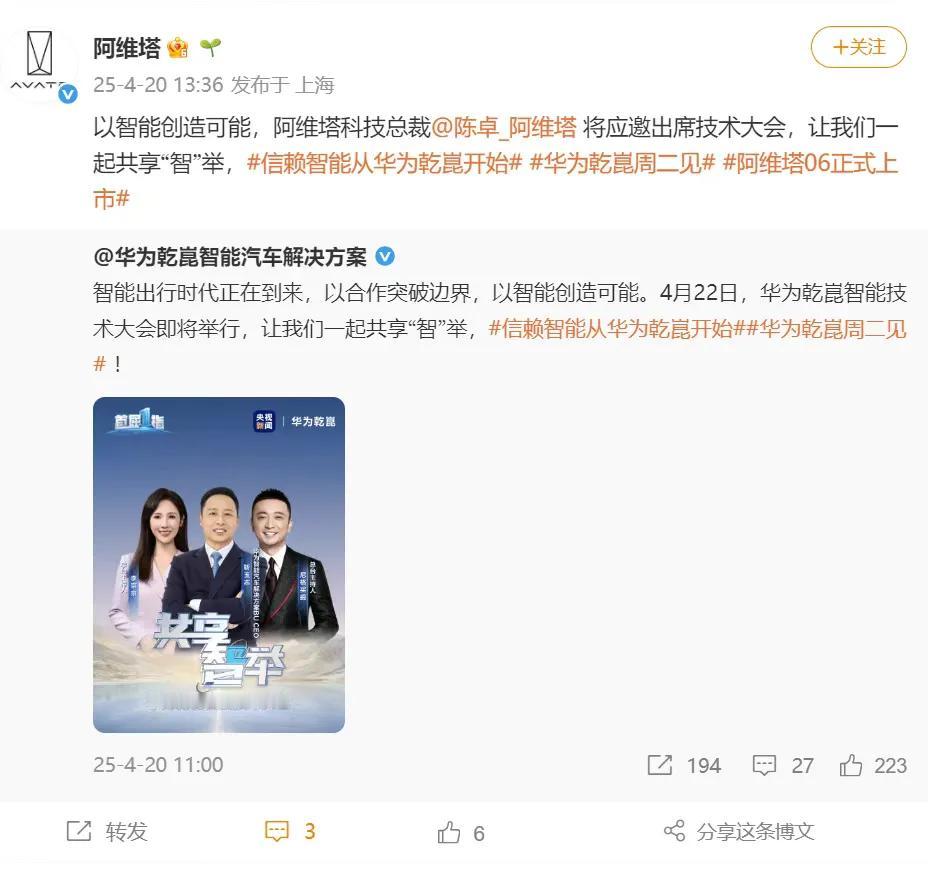Click the share icon for 分享这条博文
Image resolution: width=928 pixels, height=874 pixels.
674,831
